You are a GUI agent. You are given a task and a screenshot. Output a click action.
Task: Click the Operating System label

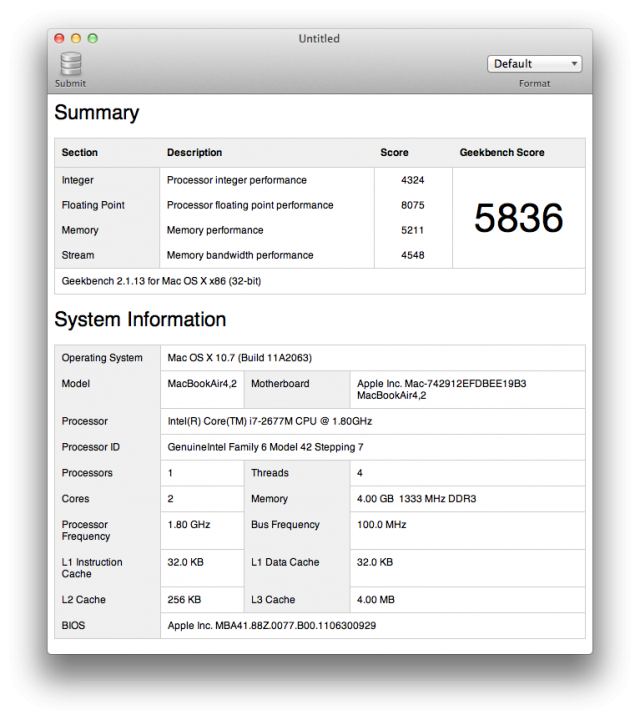click(102, 358)
